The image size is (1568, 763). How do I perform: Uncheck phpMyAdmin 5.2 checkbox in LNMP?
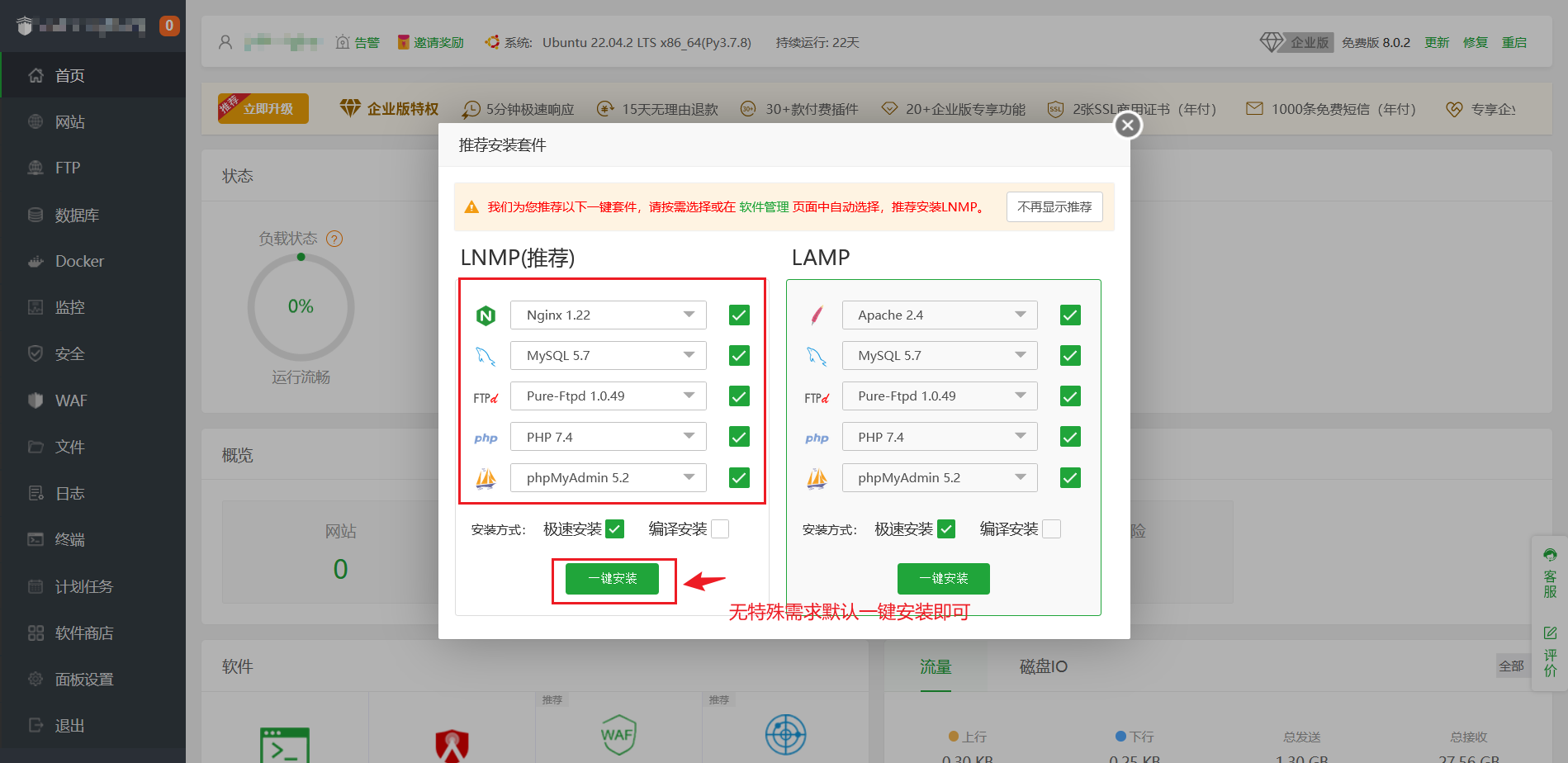click(739, 478)
